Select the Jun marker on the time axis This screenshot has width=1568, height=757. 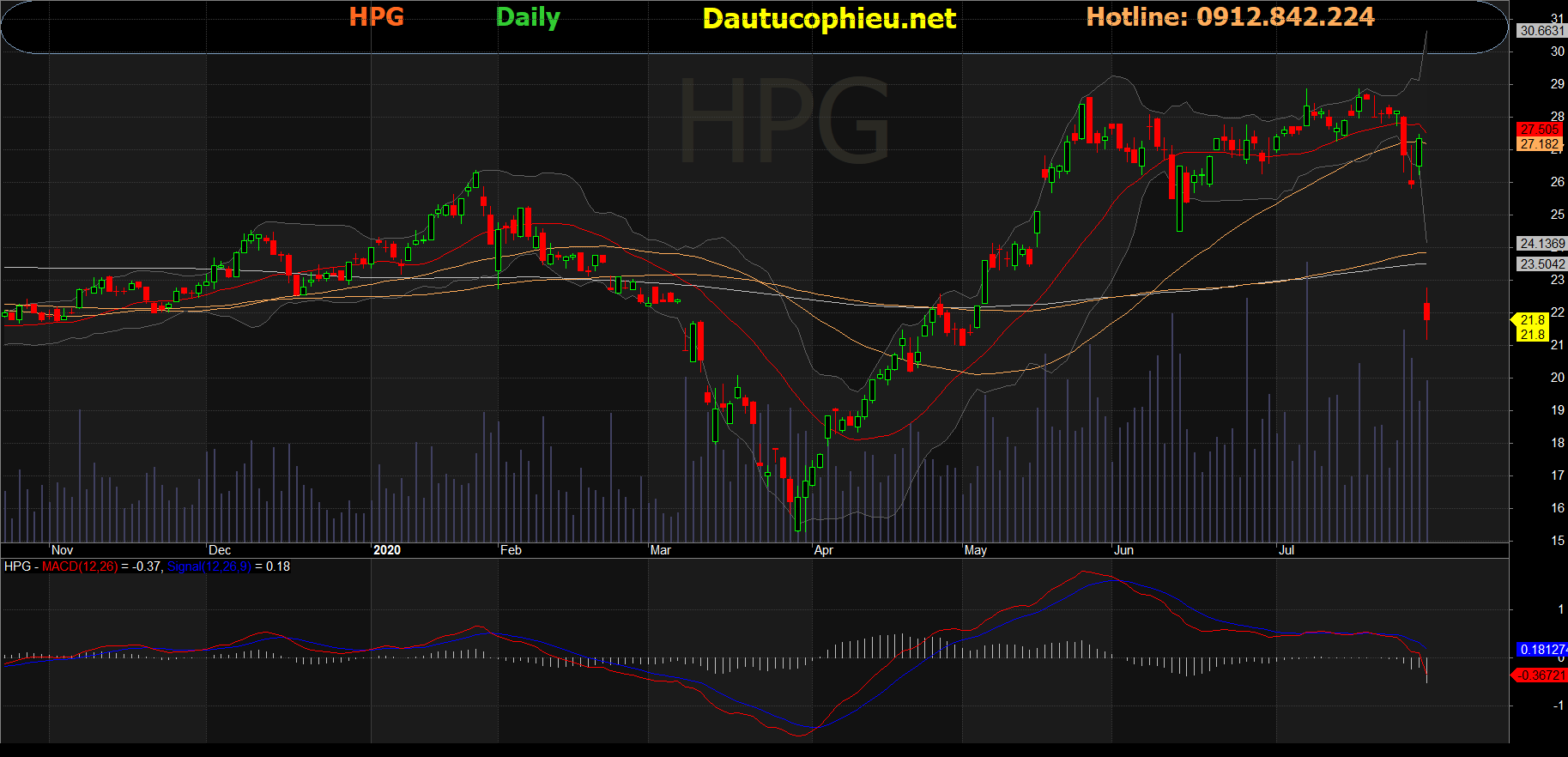click(x=1123, y=550)
